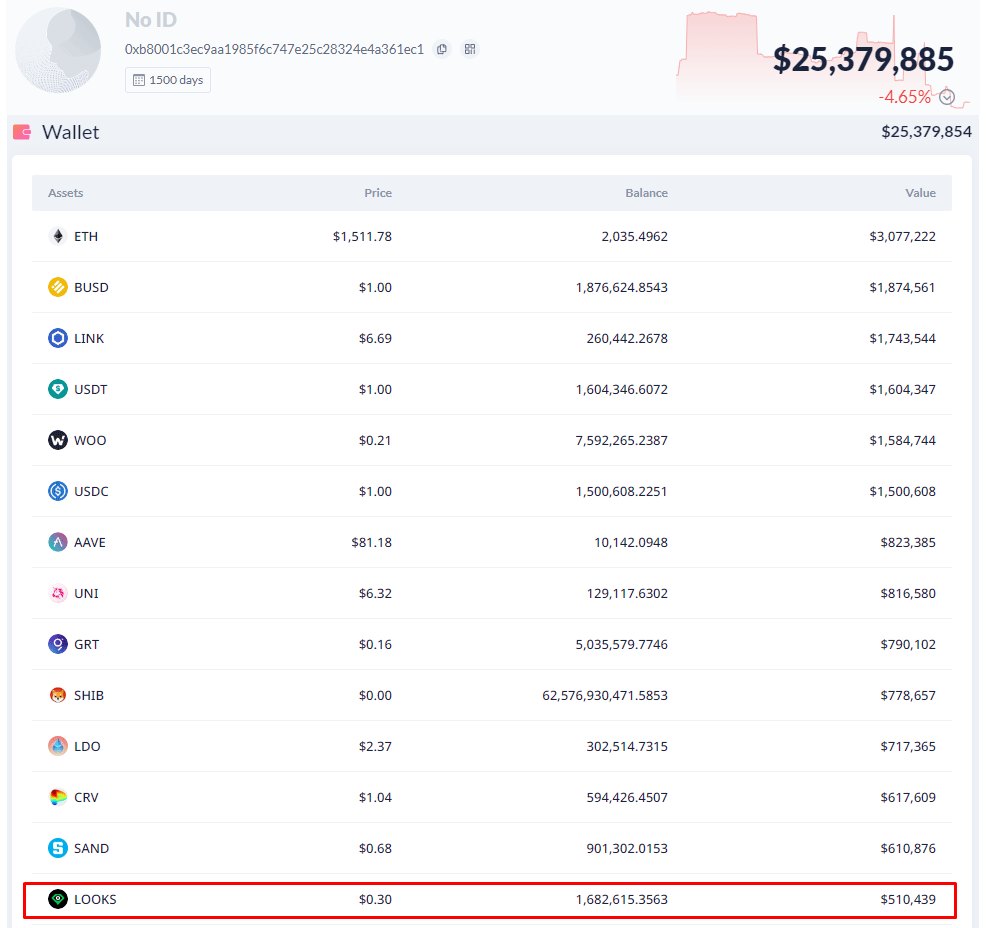Click the SAND balance 901,302.0153
Screen dimensions: 987x928
coord(627,849)
